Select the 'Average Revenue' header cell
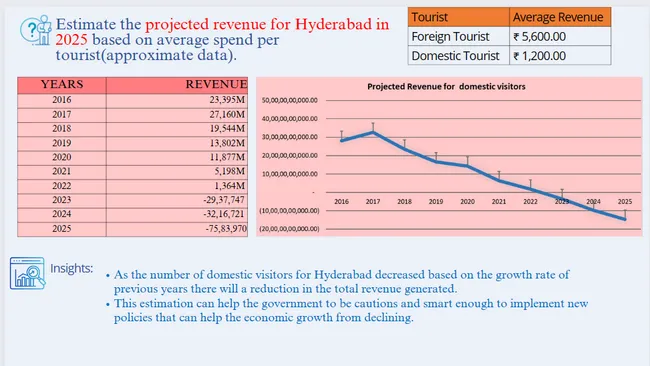The width and height of the screenshot is (650, 366). click(560, 17)
